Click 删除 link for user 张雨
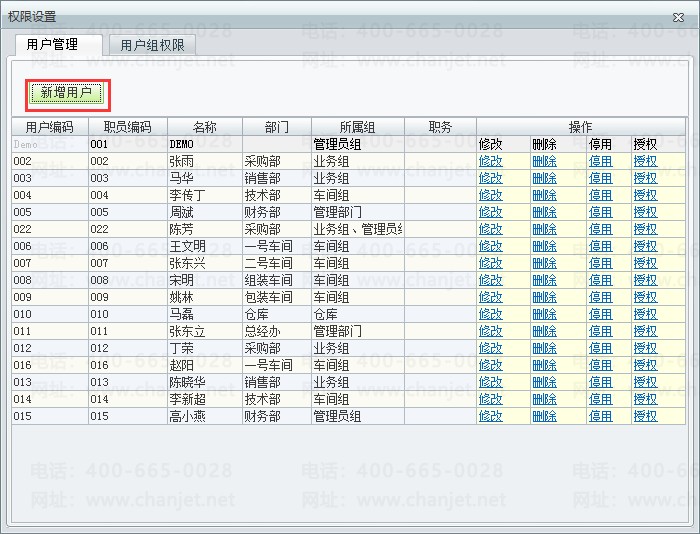The width and height of the screenshot is (700, 534). point(544,161)
